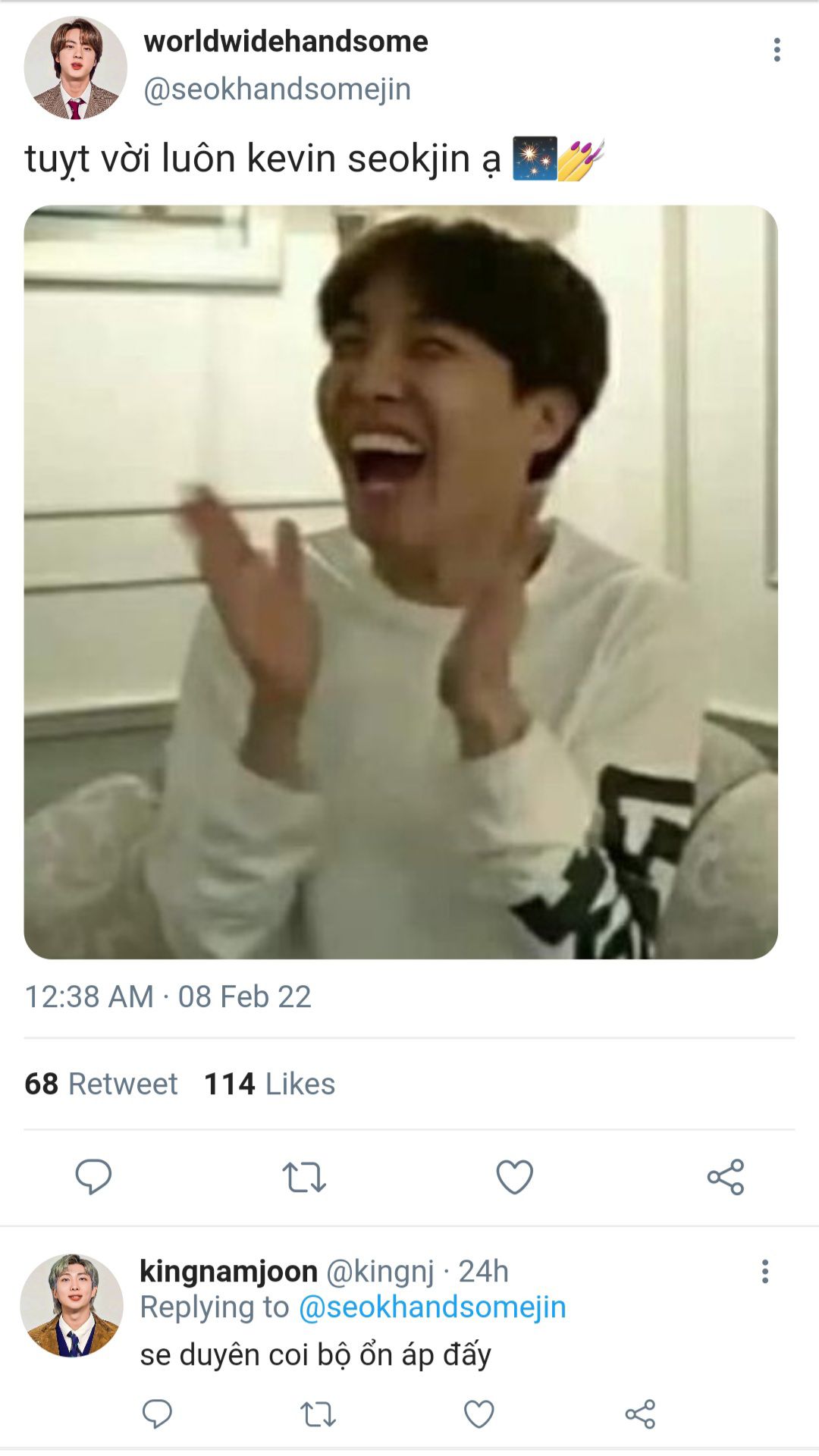View the 68 Retweet list
Screen dimensions: 819x1456
pos(101,1084)
